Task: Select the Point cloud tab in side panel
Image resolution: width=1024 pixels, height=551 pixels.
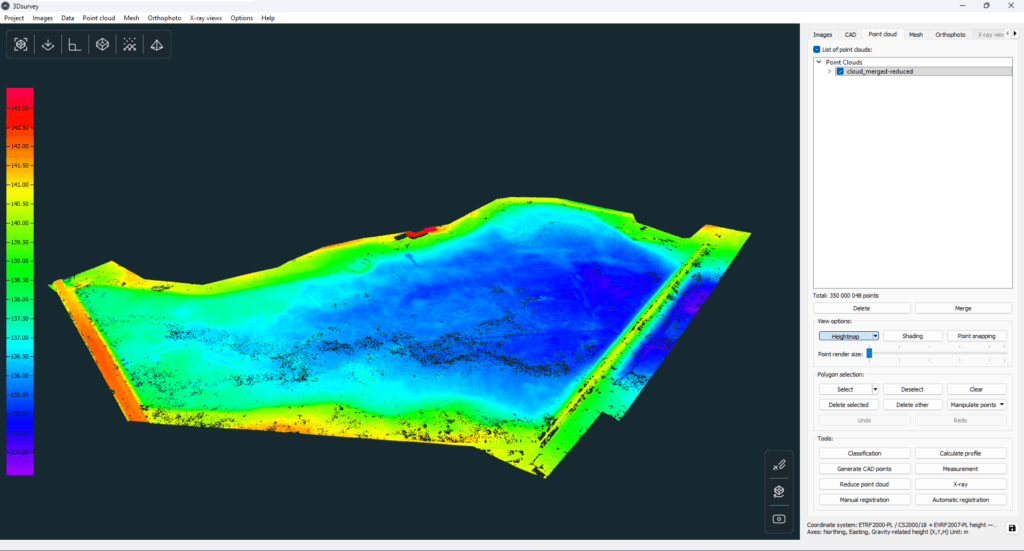Action: pos(882,34)
